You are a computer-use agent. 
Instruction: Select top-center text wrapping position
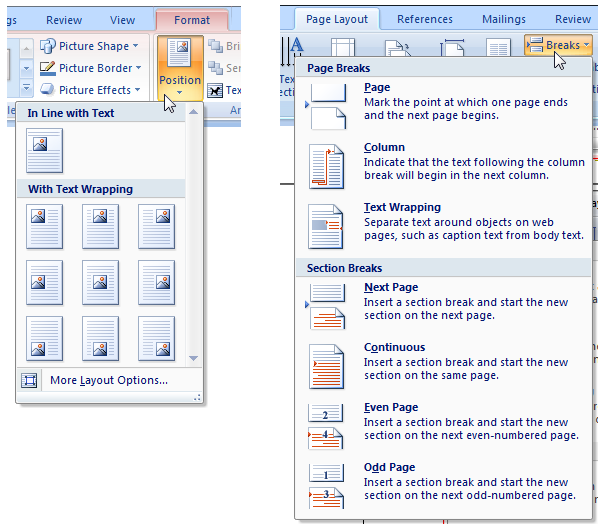100,227
